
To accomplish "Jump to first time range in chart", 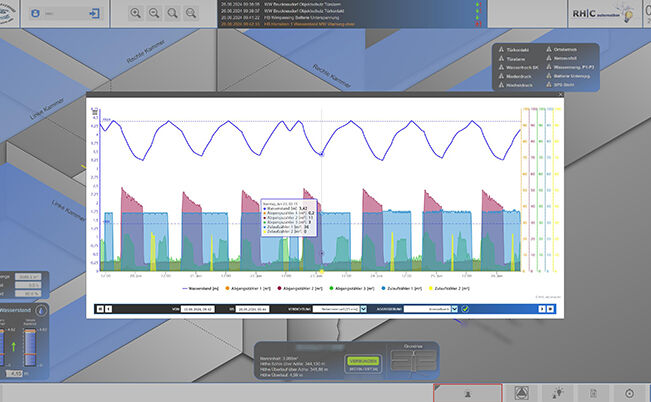I will (99, 310).
